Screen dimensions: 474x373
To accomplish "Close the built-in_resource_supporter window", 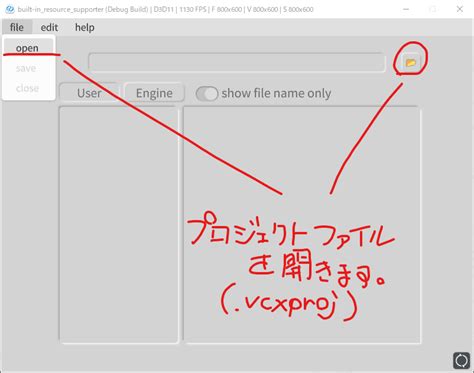I will [460, 9].
